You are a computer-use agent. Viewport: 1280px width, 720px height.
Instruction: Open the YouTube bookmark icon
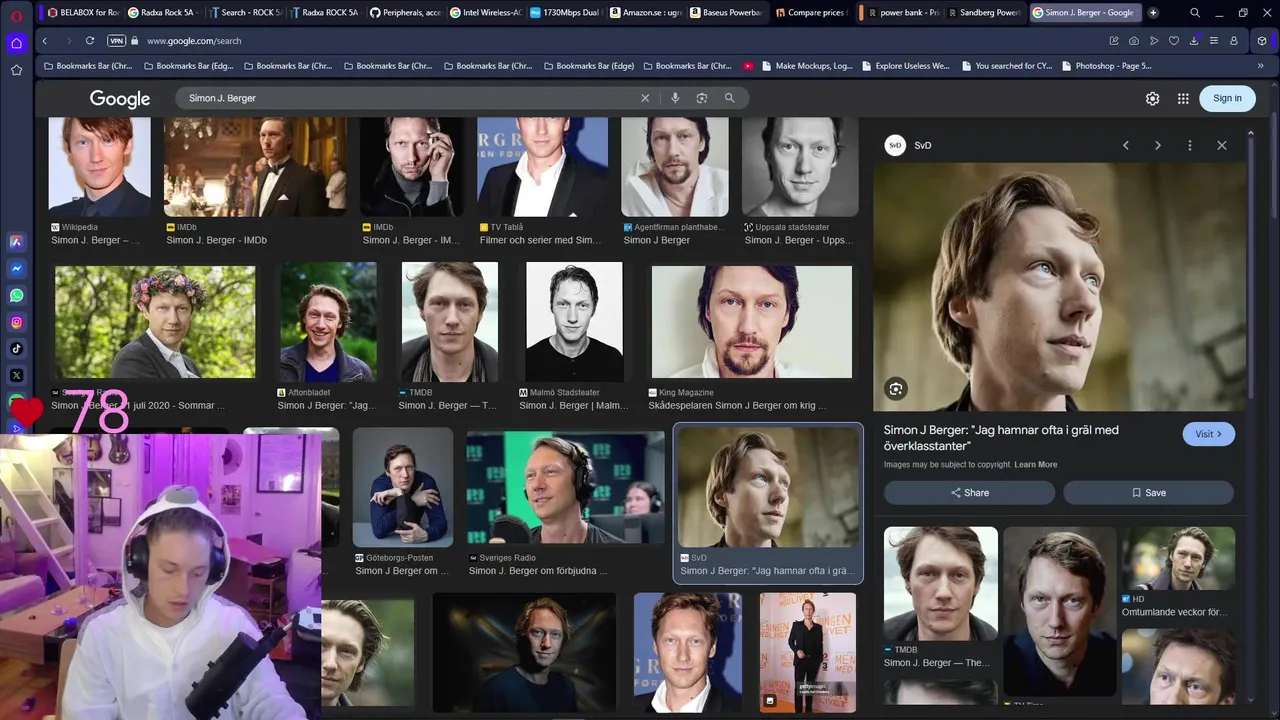[x=748, y=66]
